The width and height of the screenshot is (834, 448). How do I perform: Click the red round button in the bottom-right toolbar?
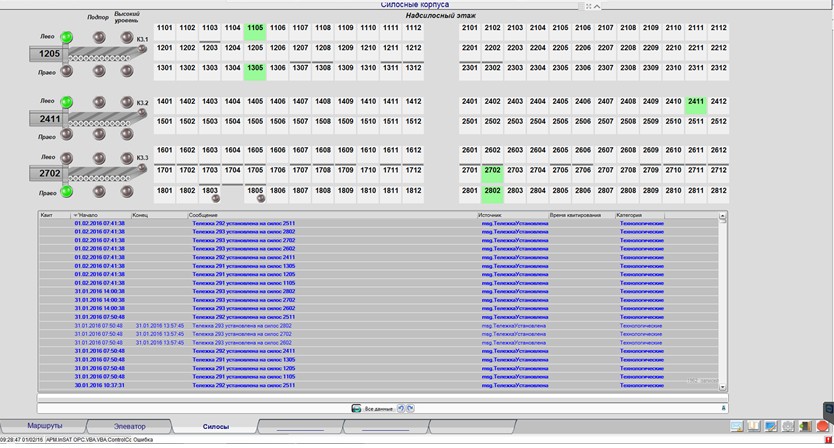[x=822, y=427]
